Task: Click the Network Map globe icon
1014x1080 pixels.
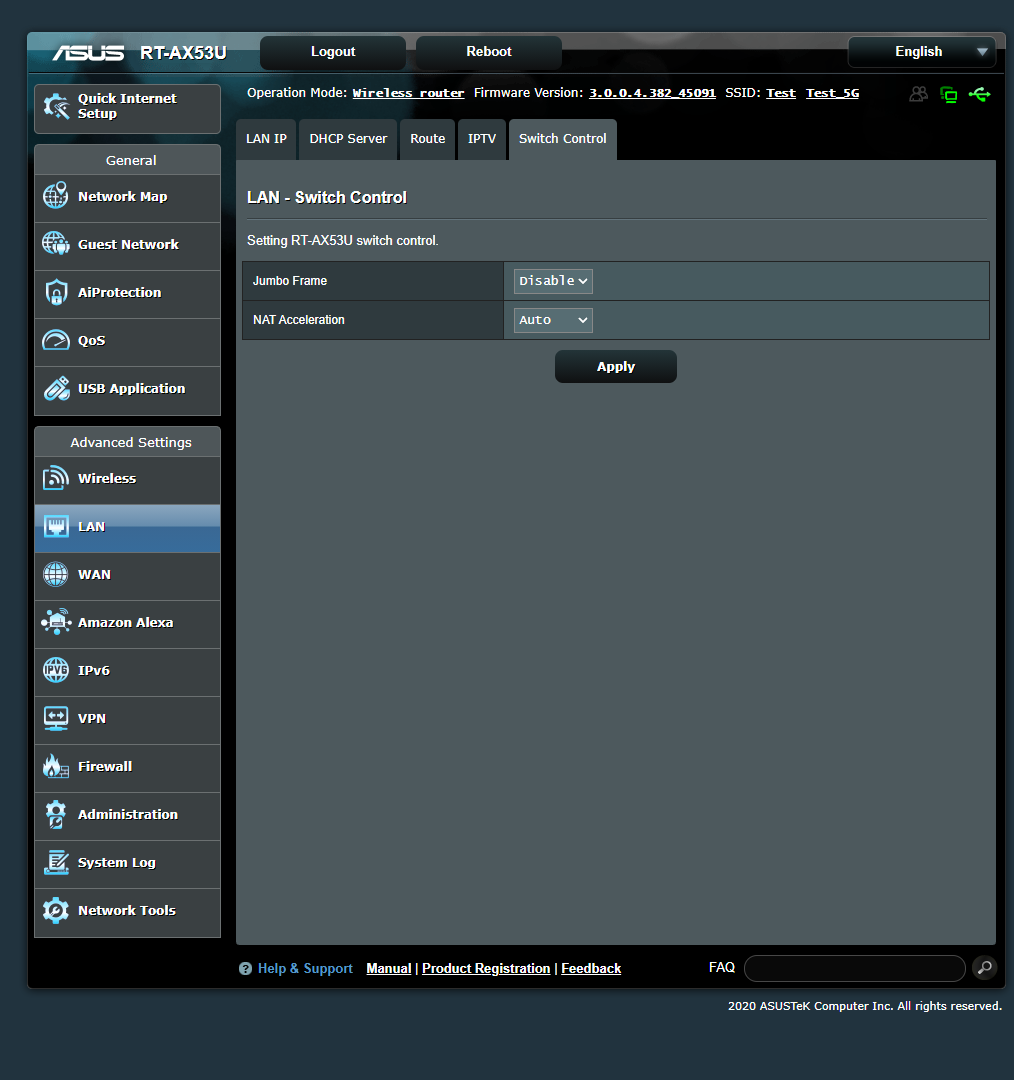Action: tap(56, 196)
